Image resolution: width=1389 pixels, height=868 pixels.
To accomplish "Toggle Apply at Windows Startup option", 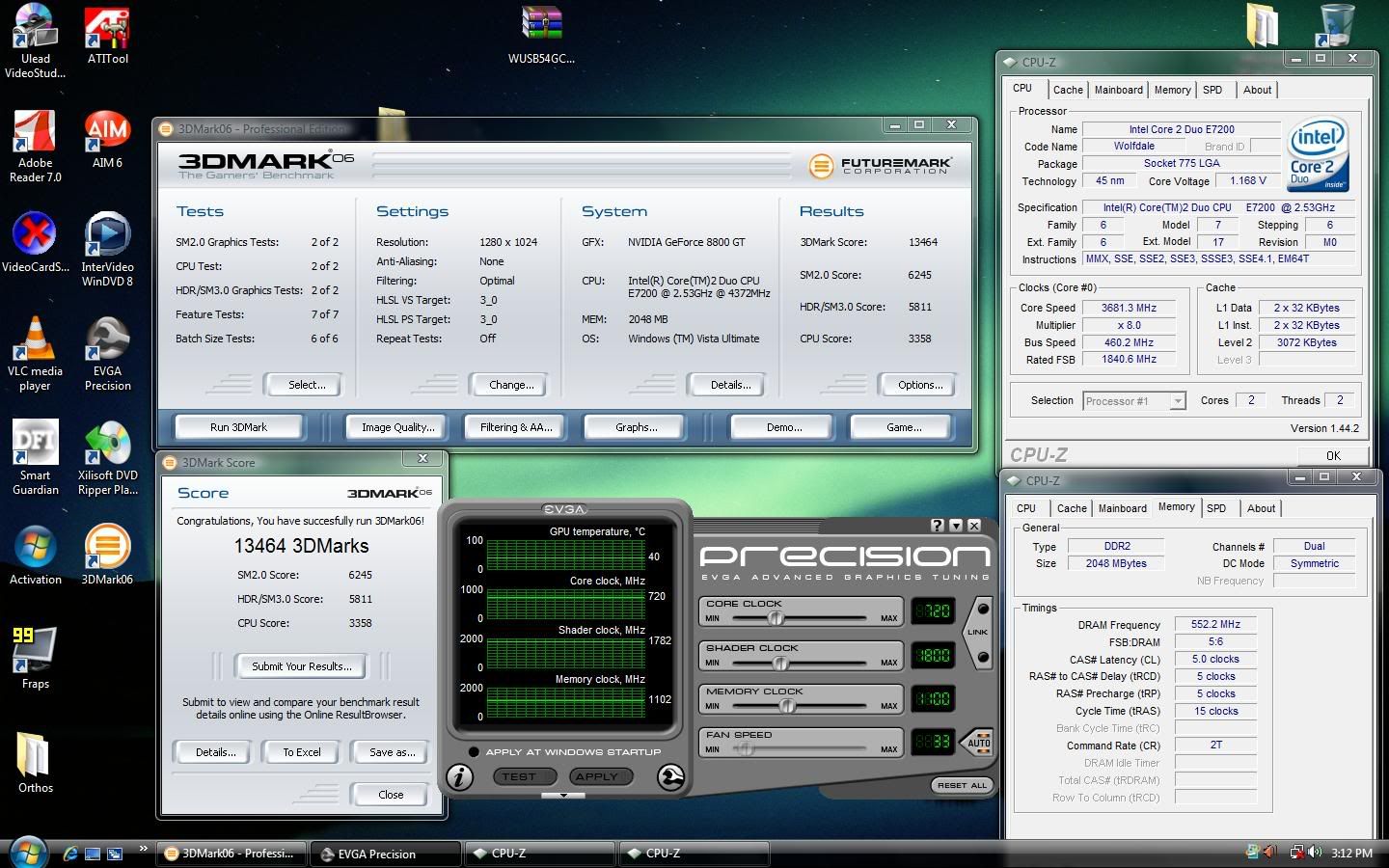I will (x=474, y=751).
